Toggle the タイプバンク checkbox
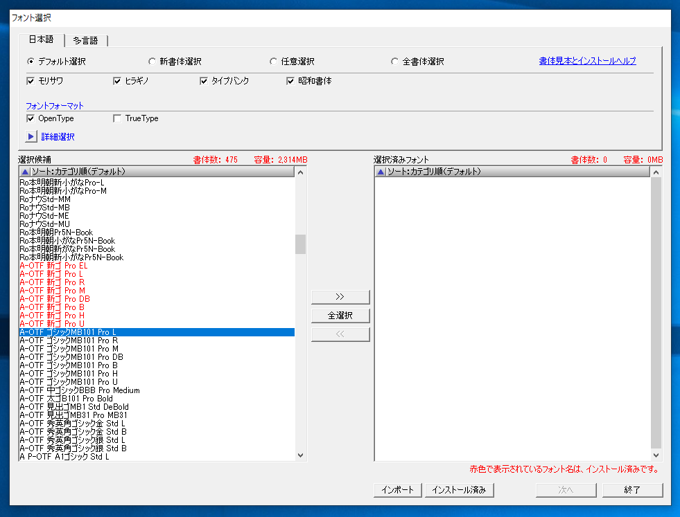The height and width of the screenshot is (517, 680). 203,81
